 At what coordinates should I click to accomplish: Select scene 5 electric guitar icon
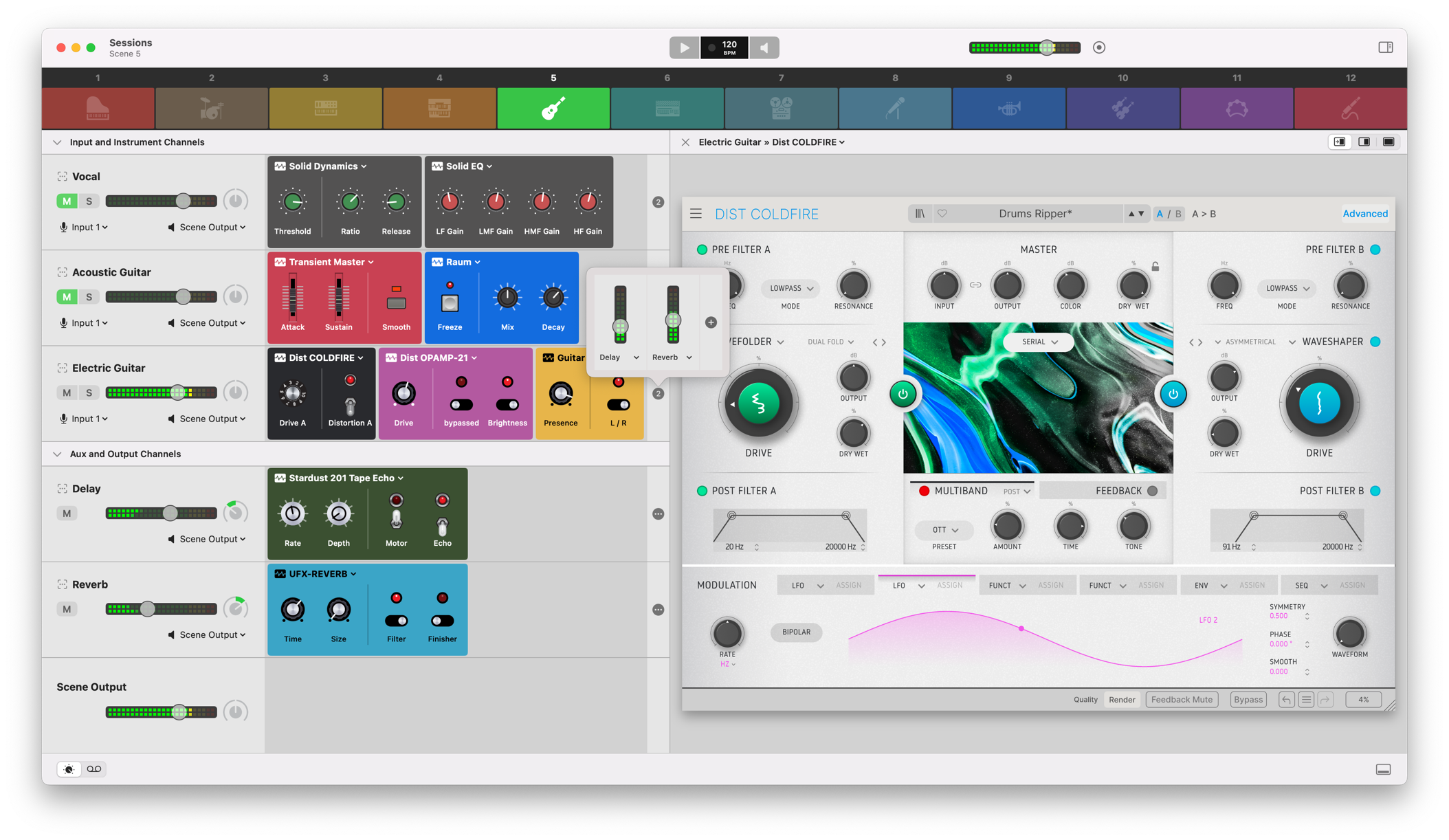[x=553, y=108]
